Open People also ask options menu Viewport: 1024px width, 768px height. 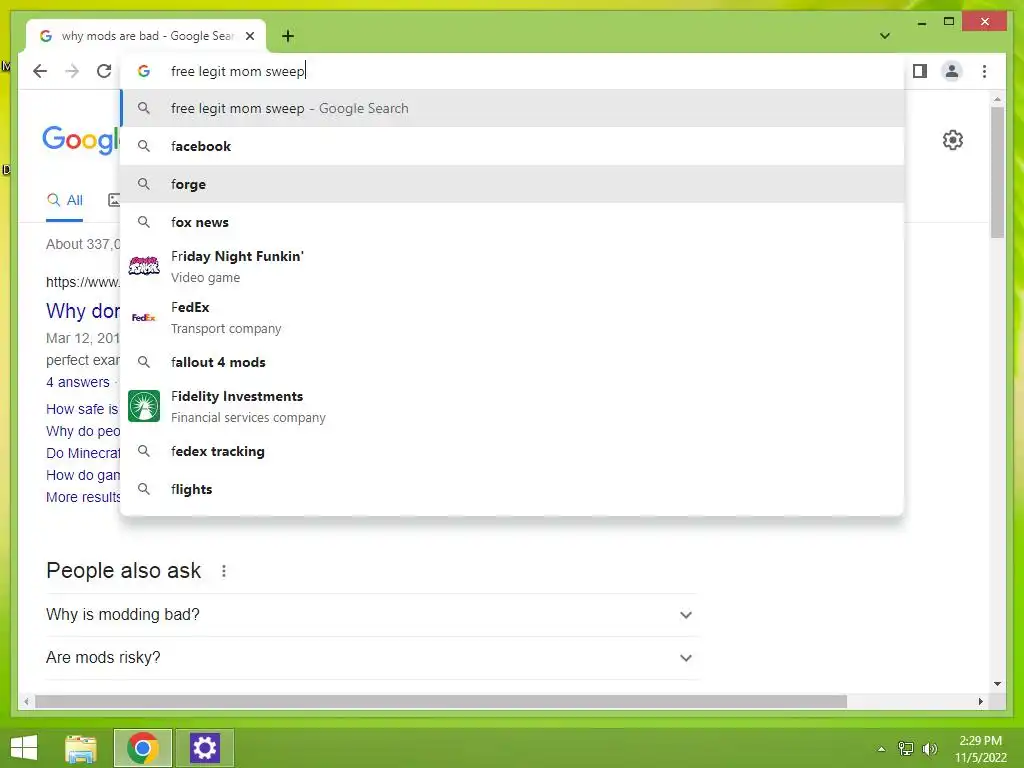(224, 571)
